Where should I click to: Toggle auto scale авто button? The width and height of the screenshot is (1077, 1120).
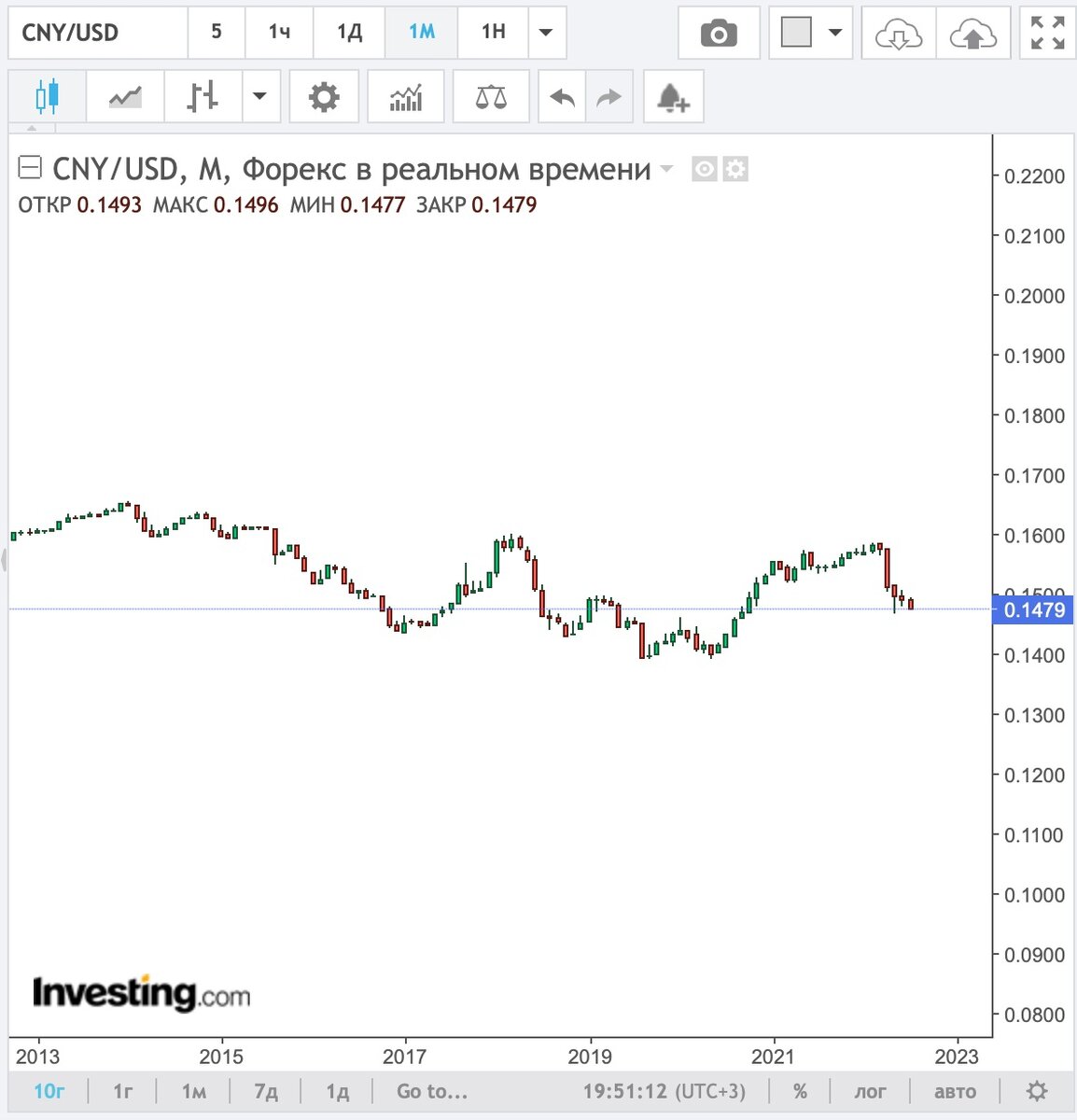(955, 1091)
